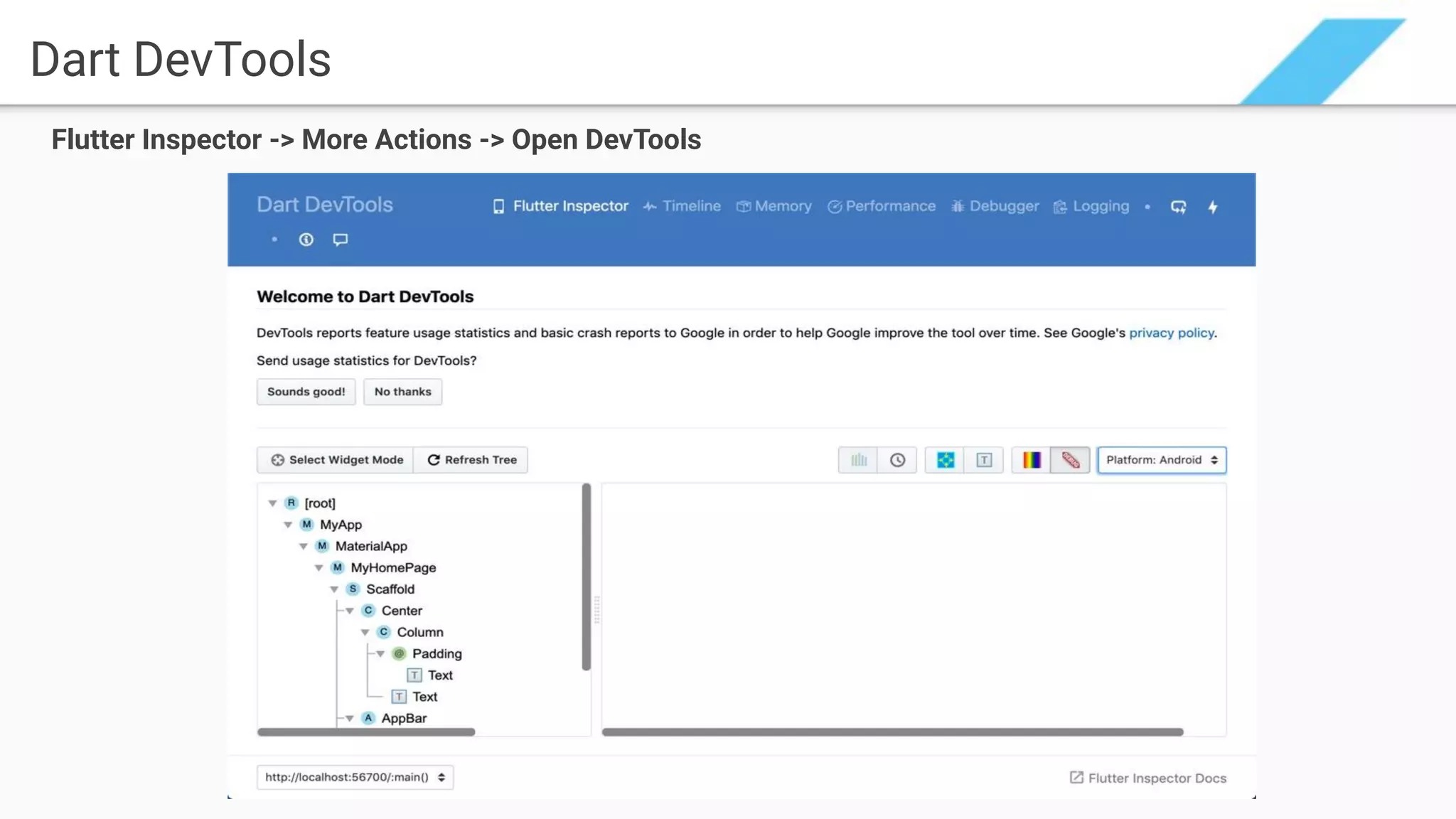Click the slow animations clock icon
The width and height of the screenshot is (1456, 819).
tap(897, 460)
